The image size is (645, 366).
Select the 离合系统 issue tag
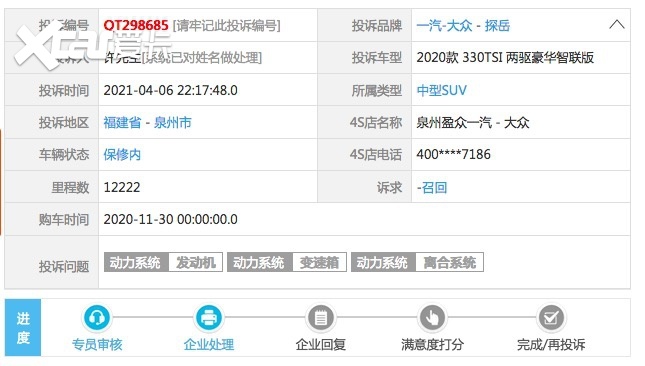450,262
